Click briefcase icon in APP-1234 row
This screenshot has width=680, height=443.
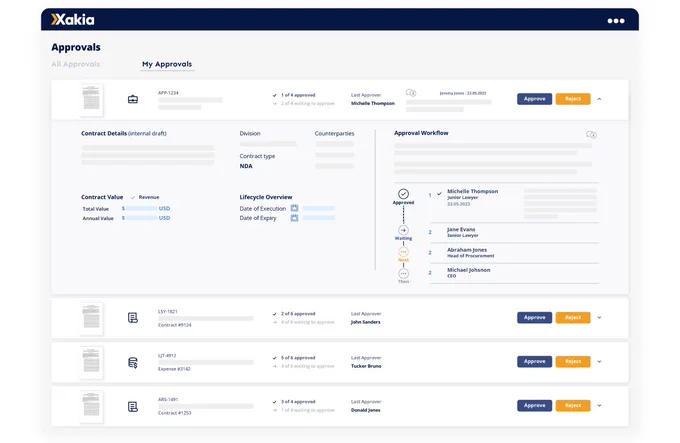coord(133,99)
